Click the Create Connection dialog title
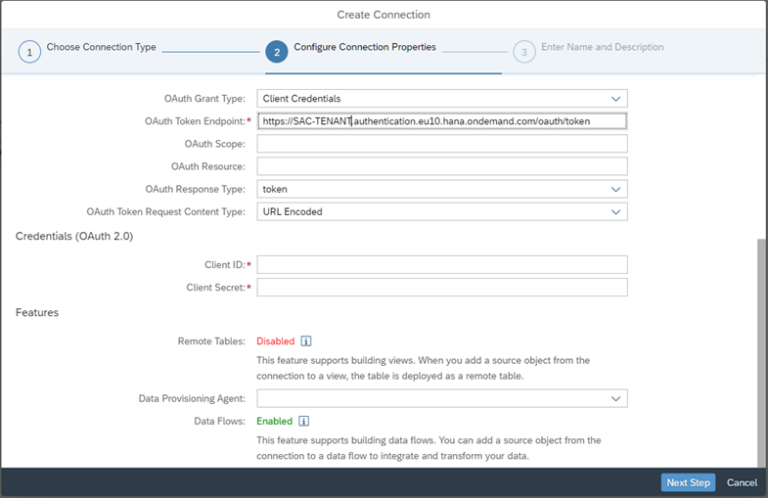This screenshot has width=768, height=498. pos(384,15)
